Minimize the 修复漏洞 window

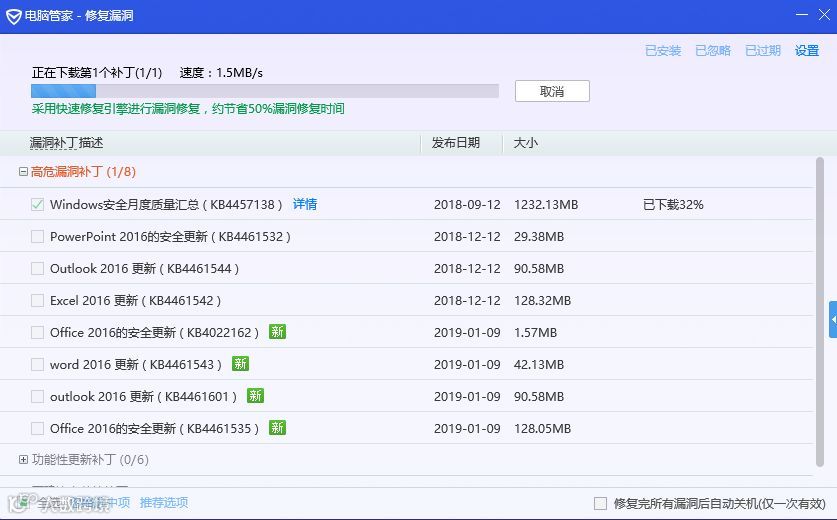point(802,14)
